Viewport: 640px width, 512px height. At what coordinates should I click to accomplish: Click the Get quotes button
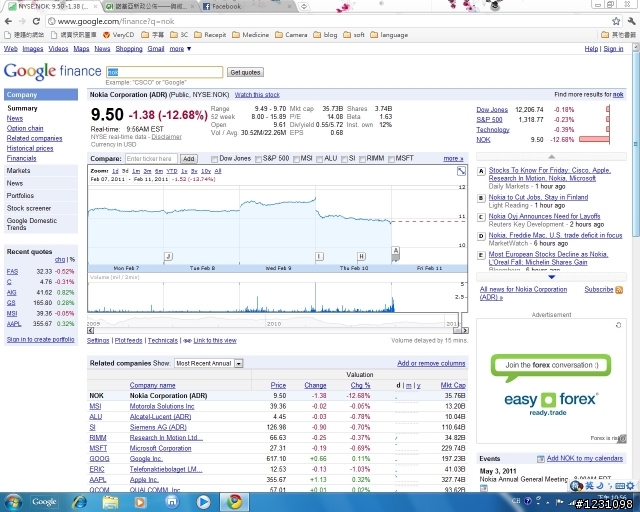coord(245,72)
